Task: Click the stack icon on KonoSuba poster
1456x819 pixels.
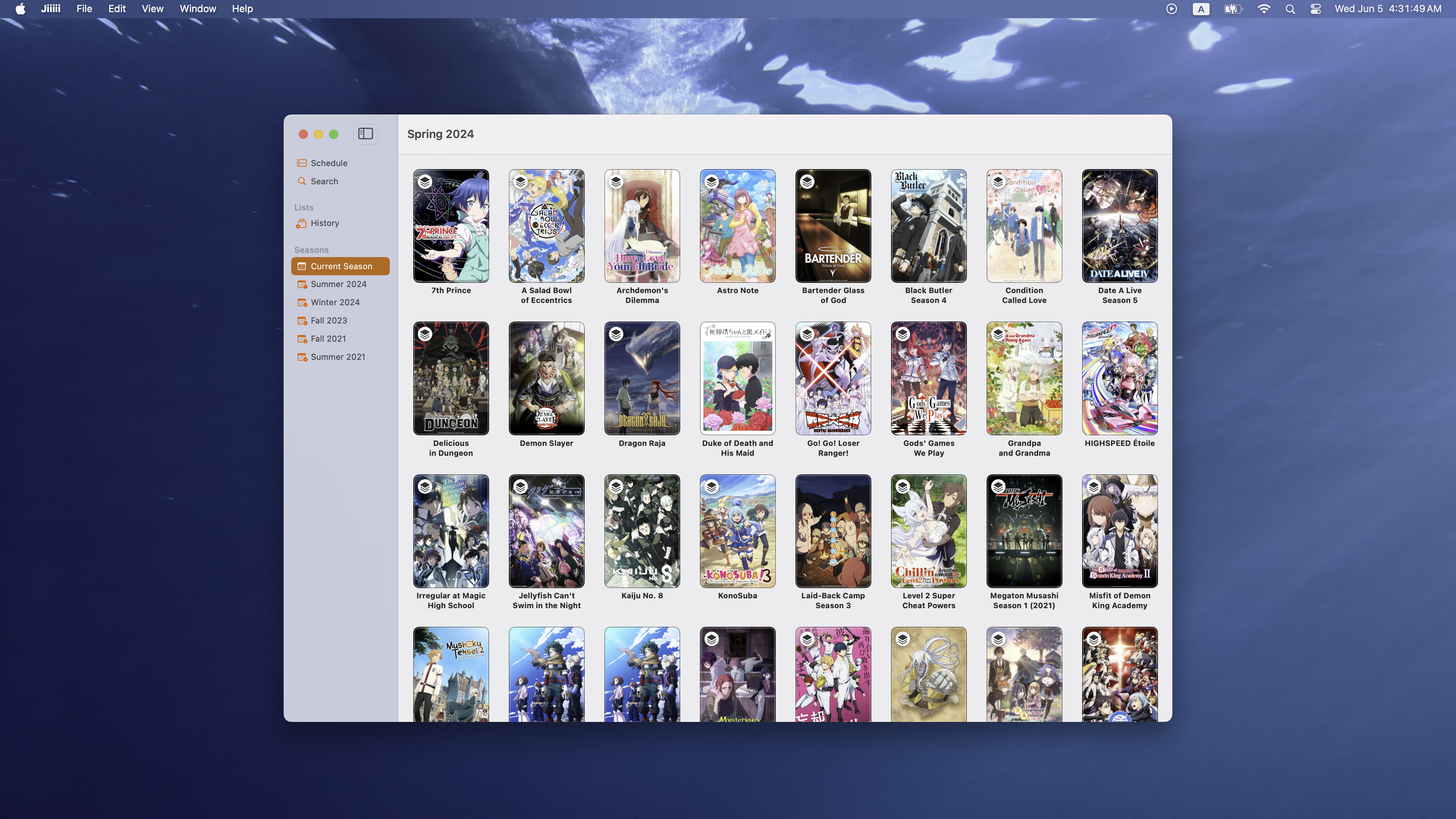Action: tap(712, 486)
